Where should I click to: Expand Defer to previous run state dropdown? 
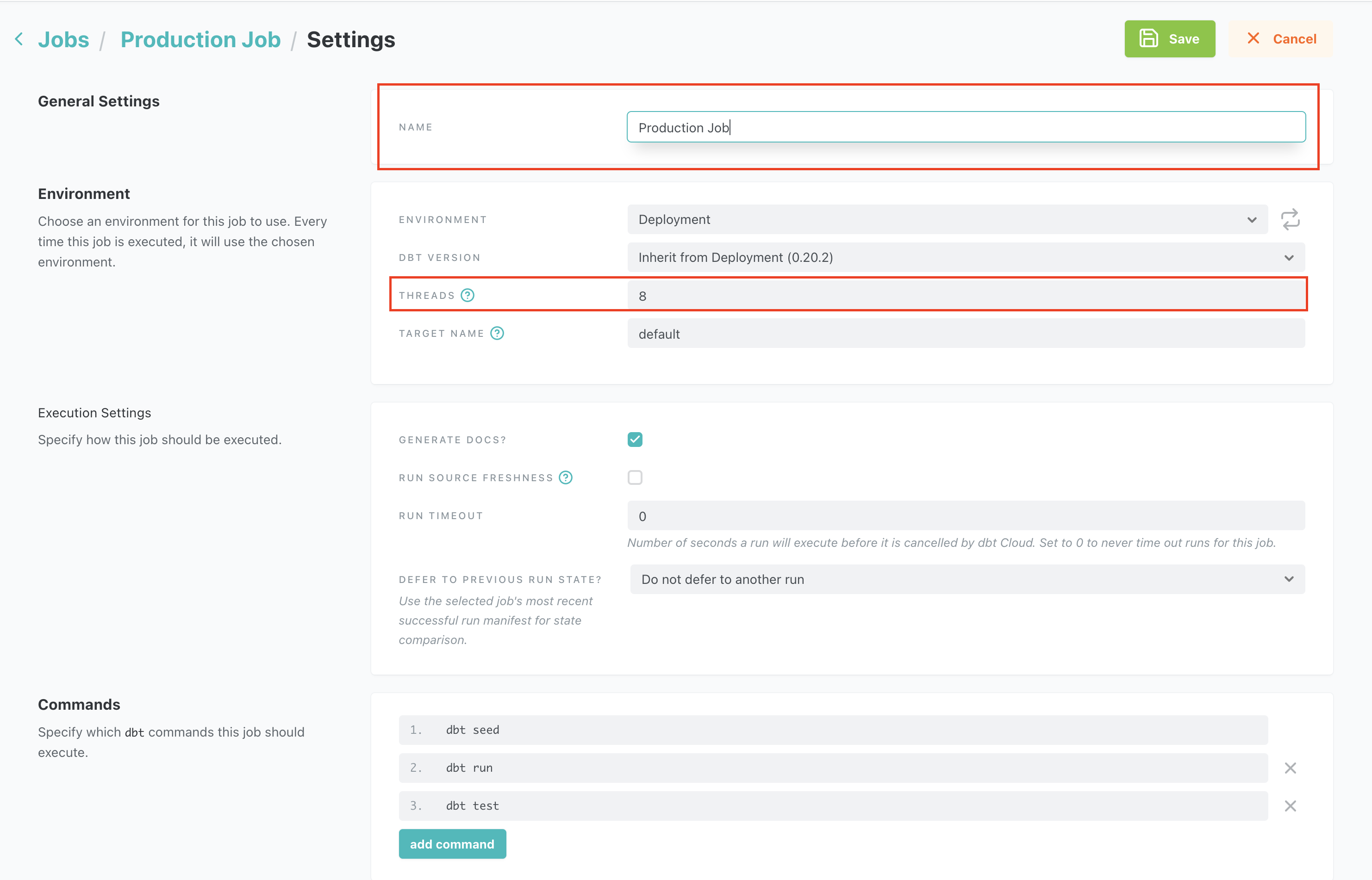pyautogui.click(x=967, y=579)
